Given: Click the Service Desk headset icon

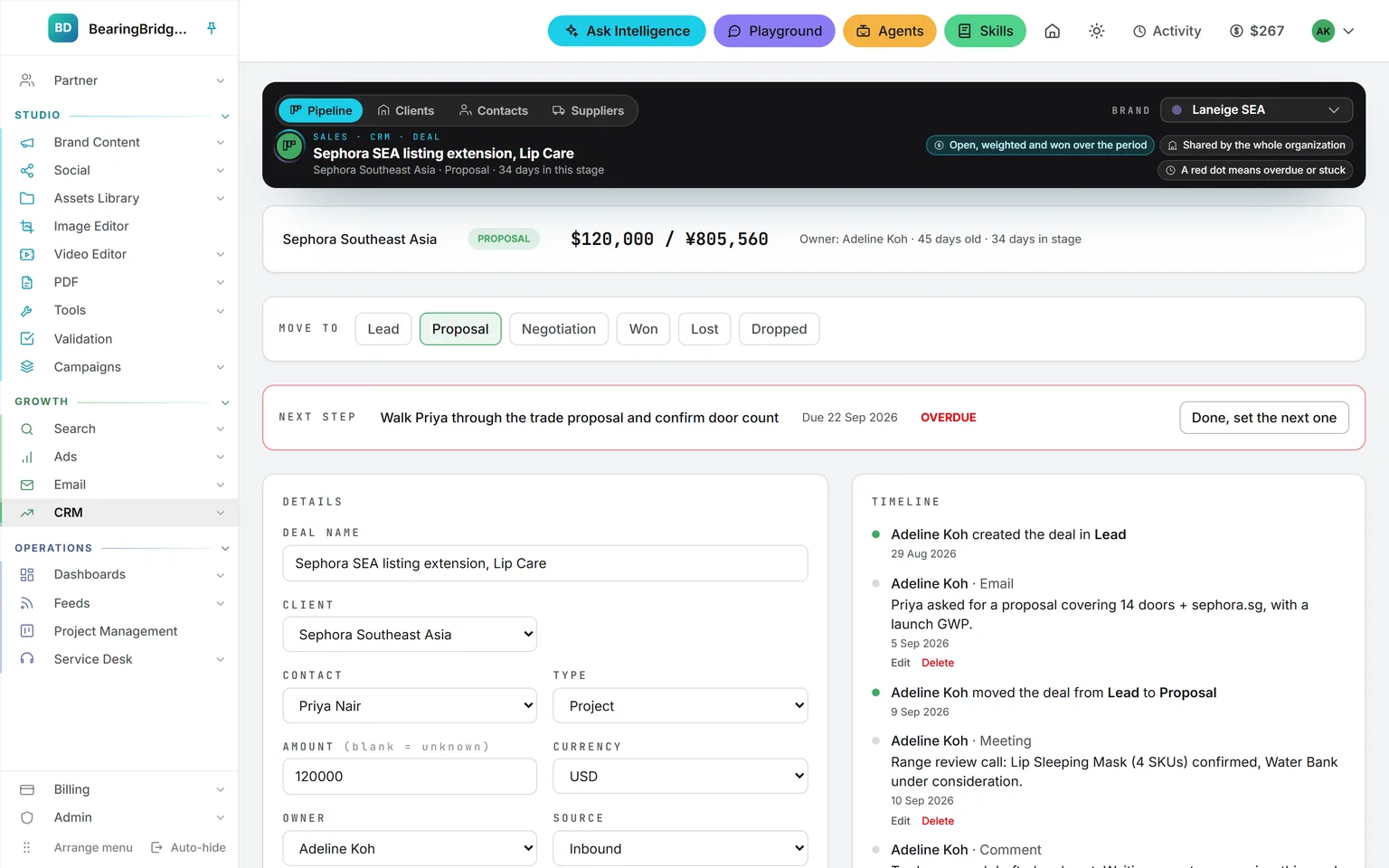Looking at the screenshot, I should 27,659.
